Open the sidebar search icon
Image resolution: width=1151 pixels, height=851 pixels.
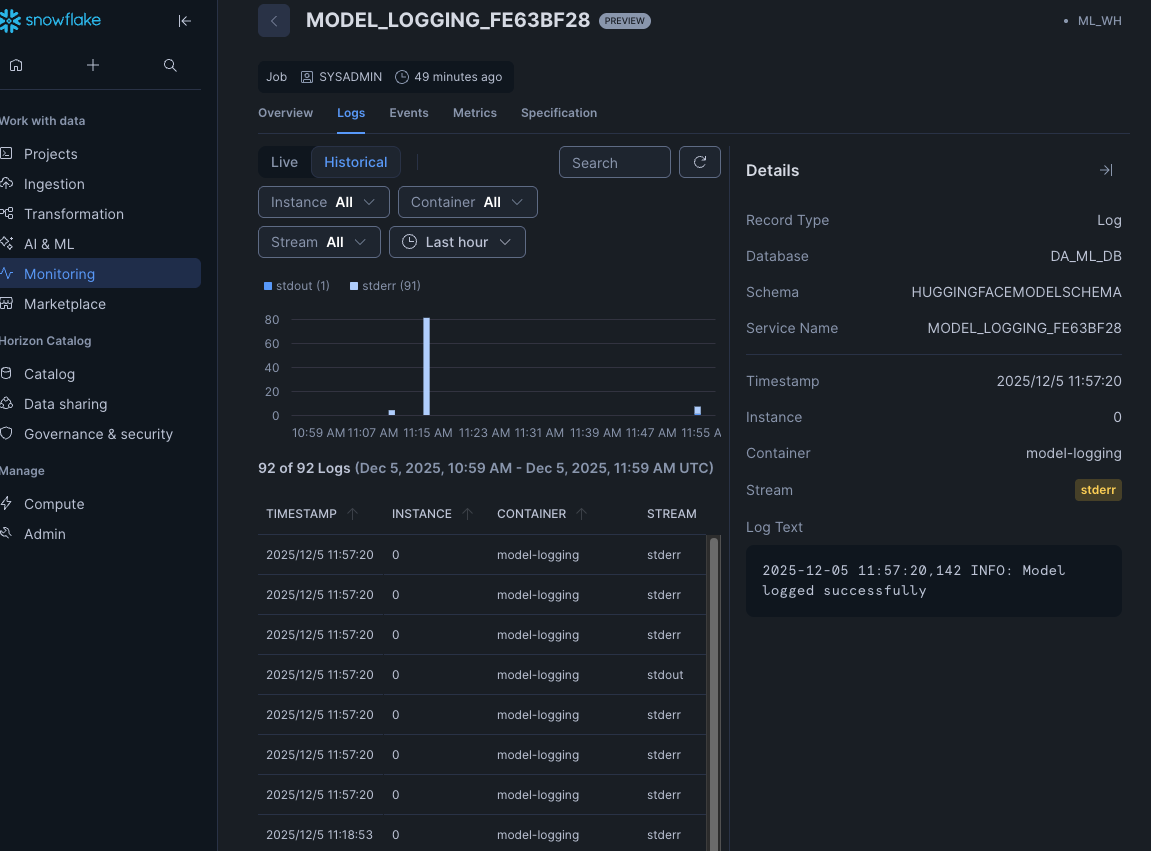(170, 65)
